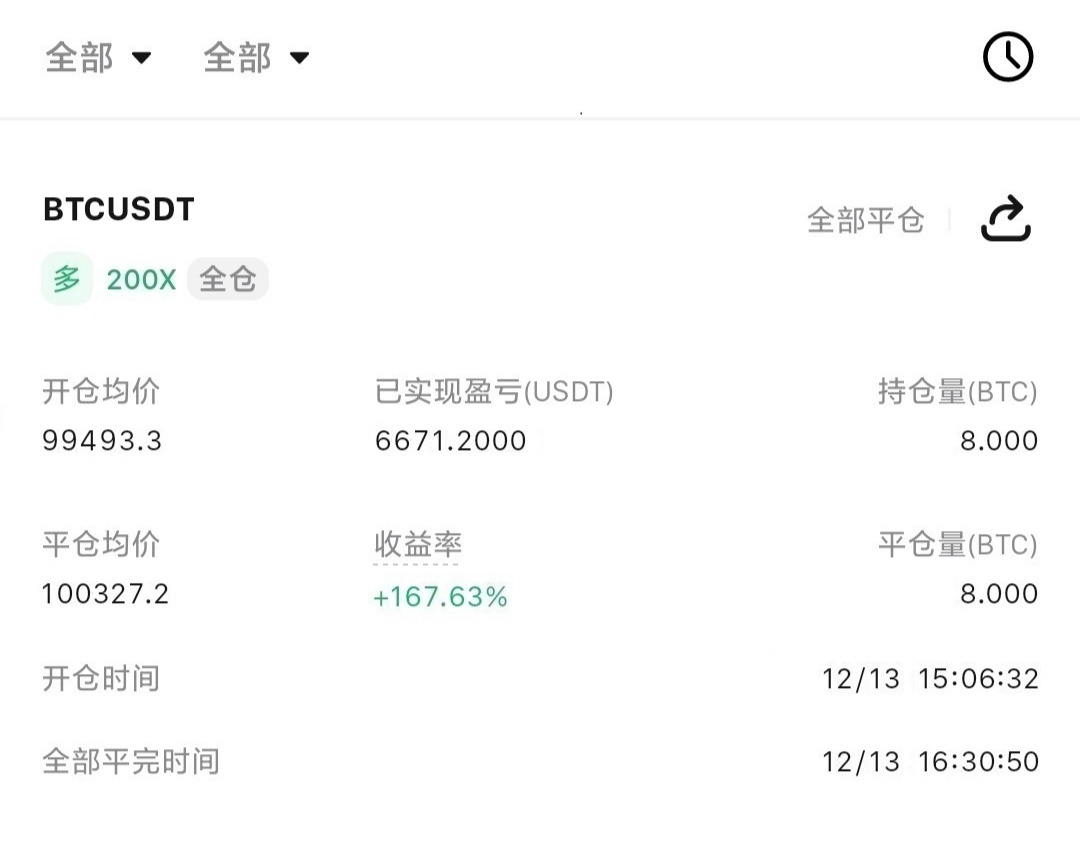Click the open time 12/13 15:06:32

coord(931,679)
